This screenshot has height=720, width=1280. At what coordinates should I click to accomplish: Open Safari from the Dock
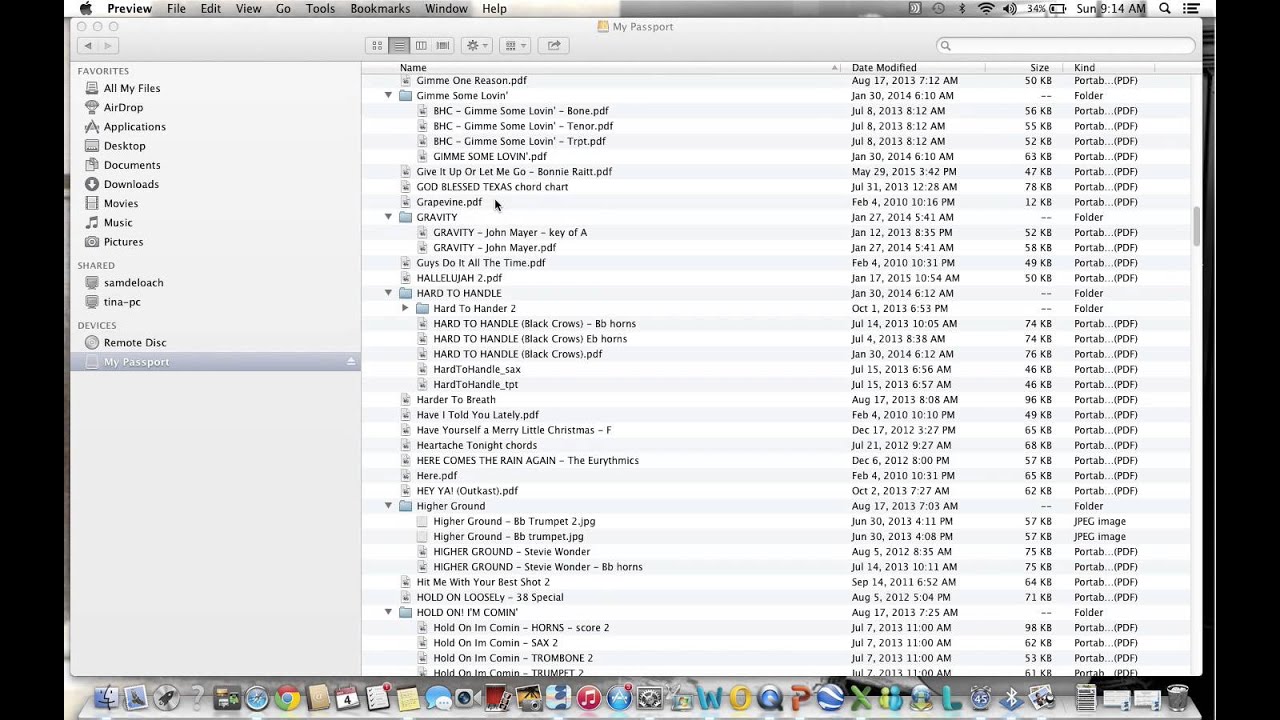tap(257, 698)
